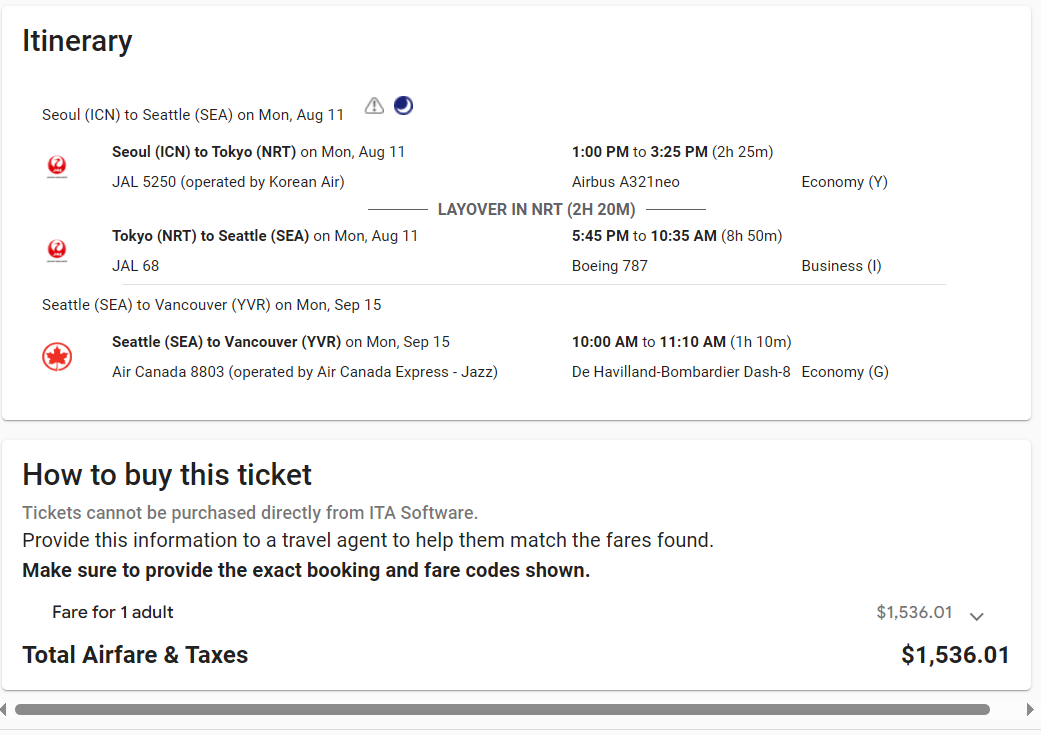Click the scrollbar's left arrow
Screen dimensions: 1041x735
tap(4, 710)
